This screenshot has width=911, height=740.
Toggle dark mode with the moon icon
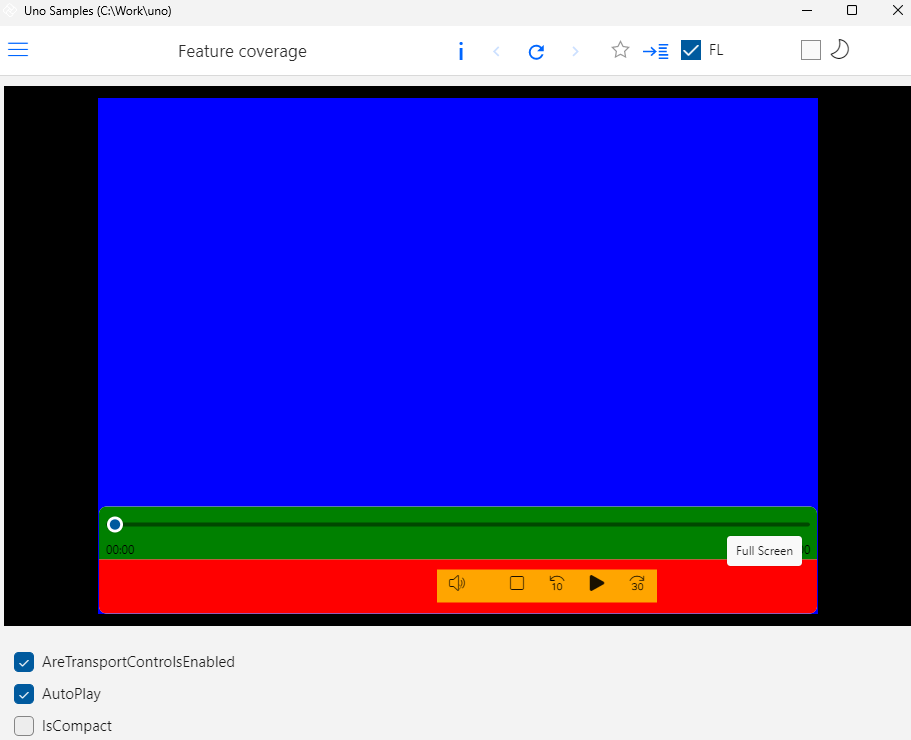tap(840, 49)
